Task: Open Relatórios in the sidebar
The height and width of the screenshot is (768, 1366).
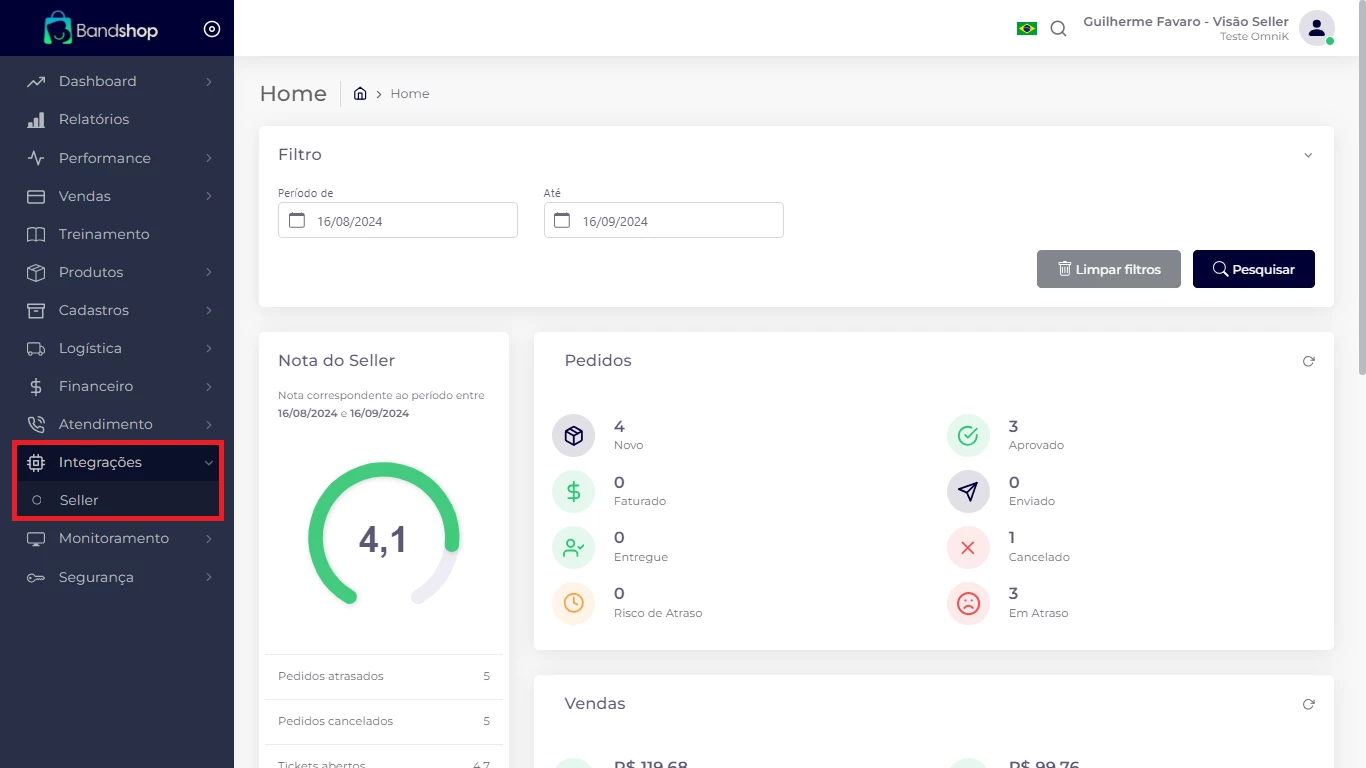Action: pyautogui.click(x=94, y=119)
